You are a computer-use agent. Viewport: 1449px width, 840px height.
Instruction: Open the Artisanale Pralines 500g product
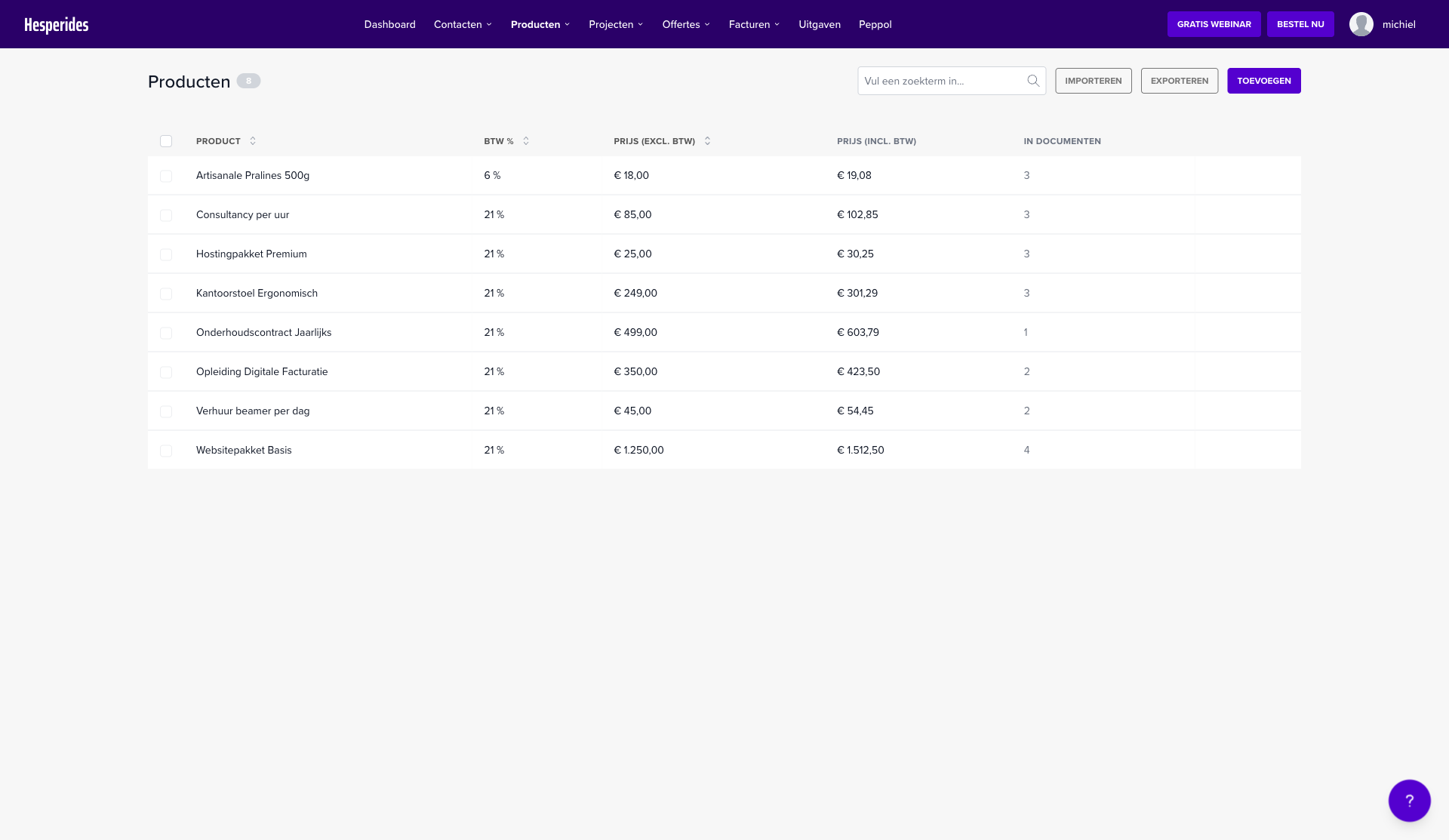pos(253,175)
